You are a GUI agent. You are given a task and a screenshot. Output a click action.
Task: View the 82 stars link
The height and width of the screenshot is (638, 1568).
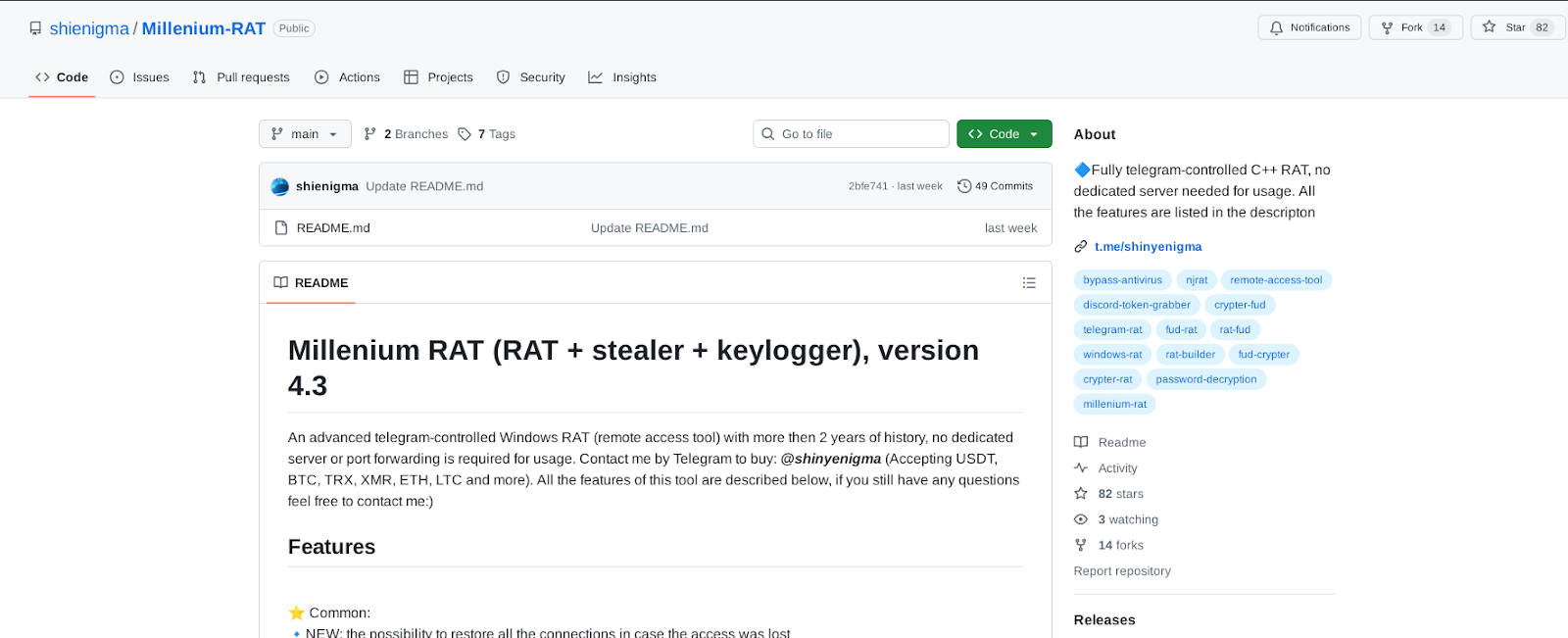click(x=1109, y=494)
